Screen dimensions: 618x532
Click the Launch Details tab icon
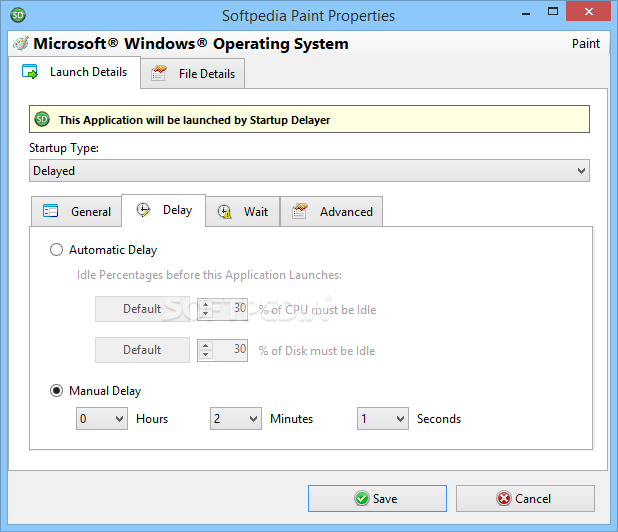[30, 72]
